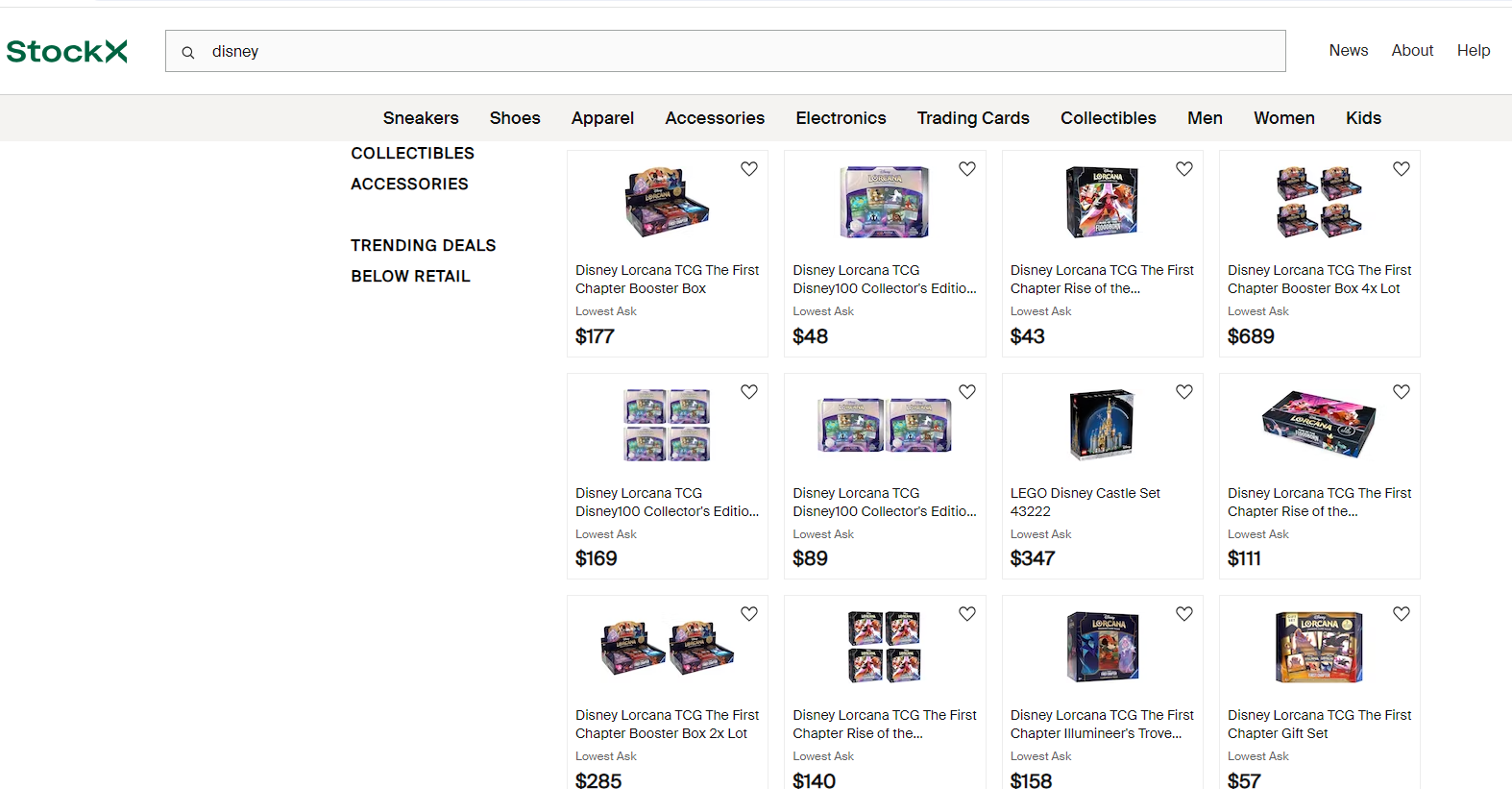Select Collectibles in the top navigation bar
Viewport: 1512px width, 789px height.
tap(1109, 118)
